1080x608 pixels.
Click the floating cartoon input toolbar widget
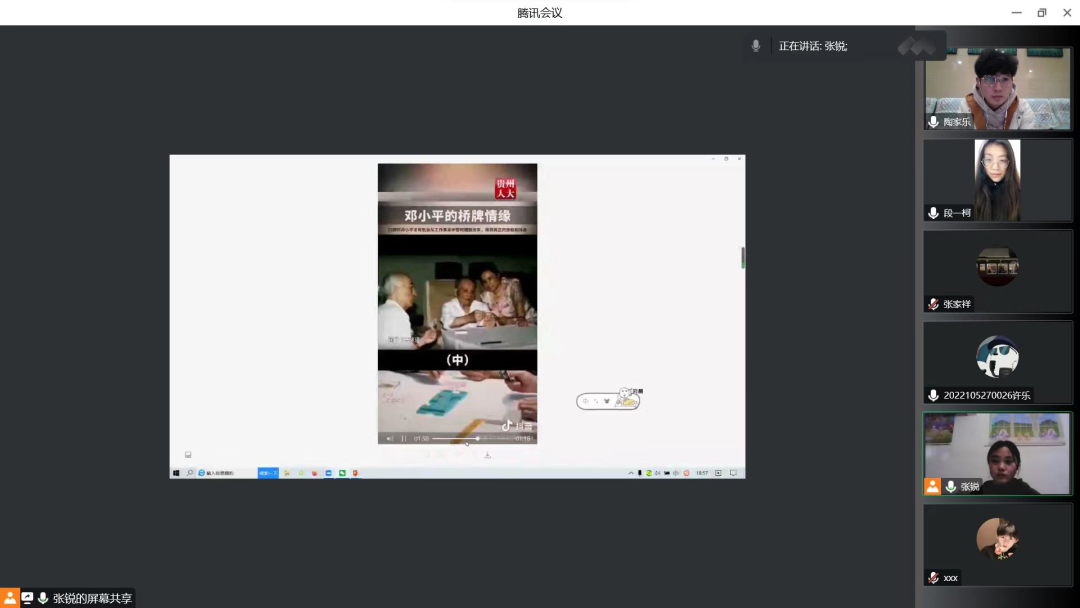609,399
